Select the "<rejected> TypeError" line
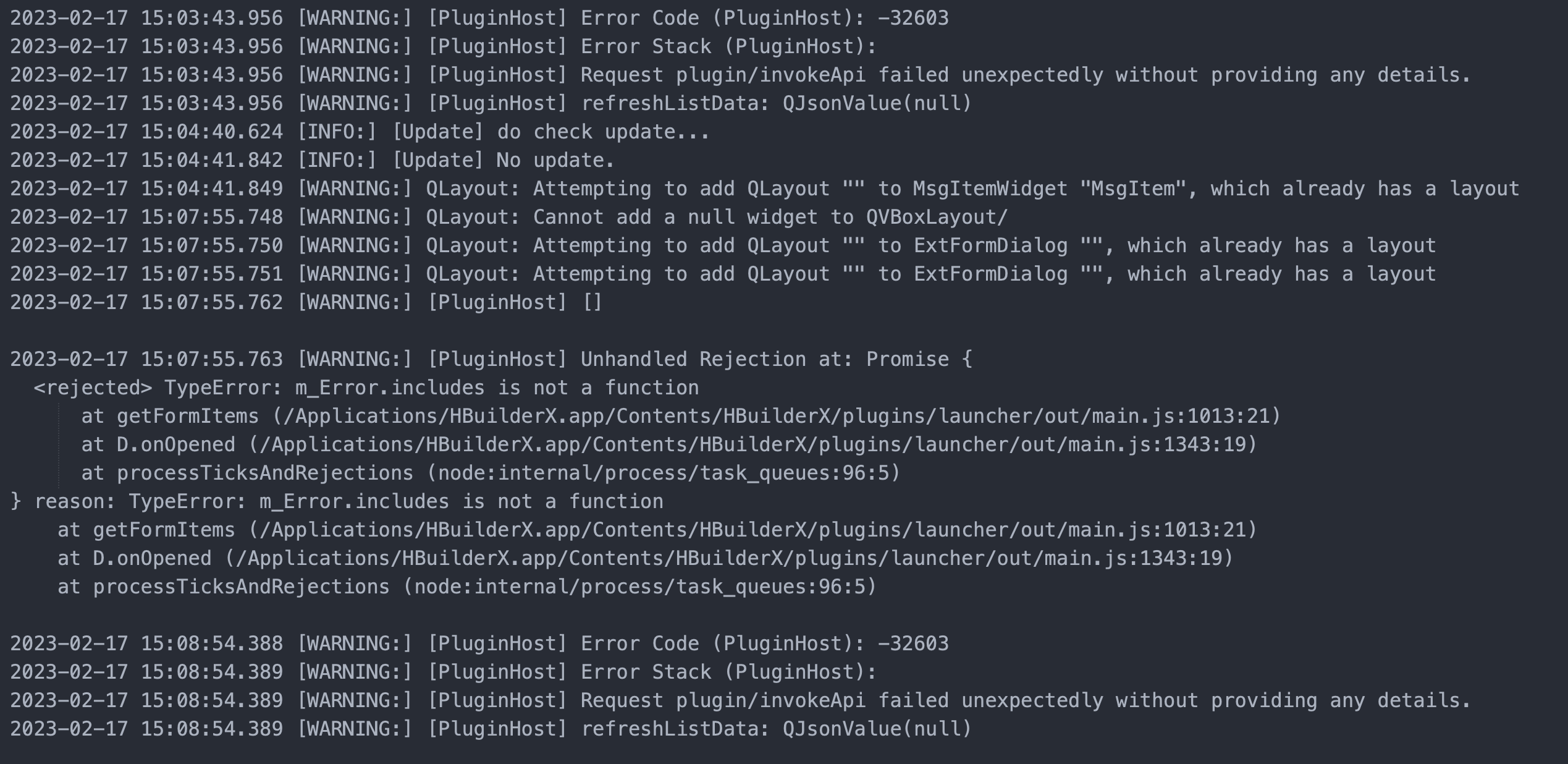The image size is (1568, 764). [366, 388]
